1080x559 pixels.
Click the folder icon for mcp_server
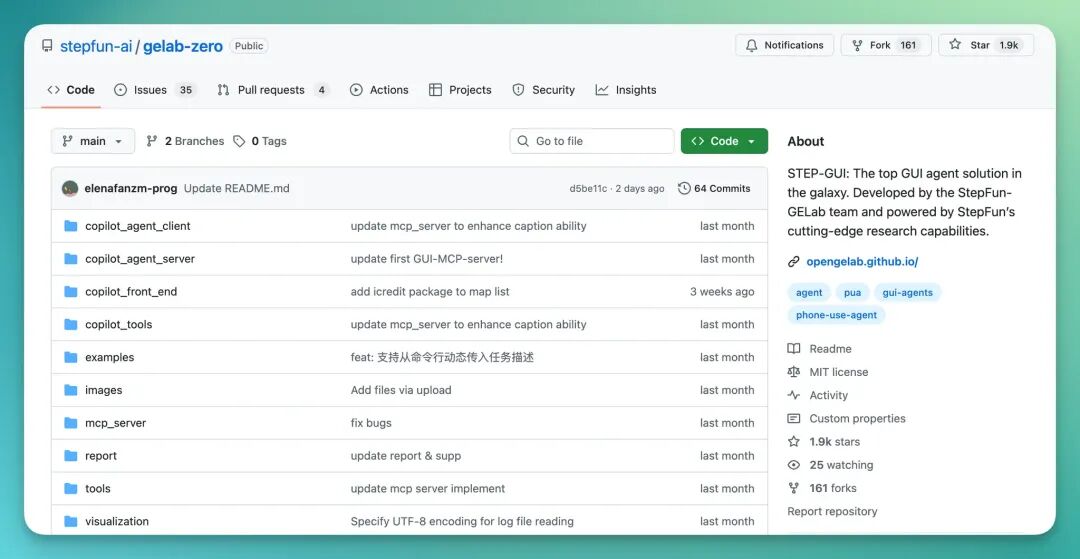70,423
